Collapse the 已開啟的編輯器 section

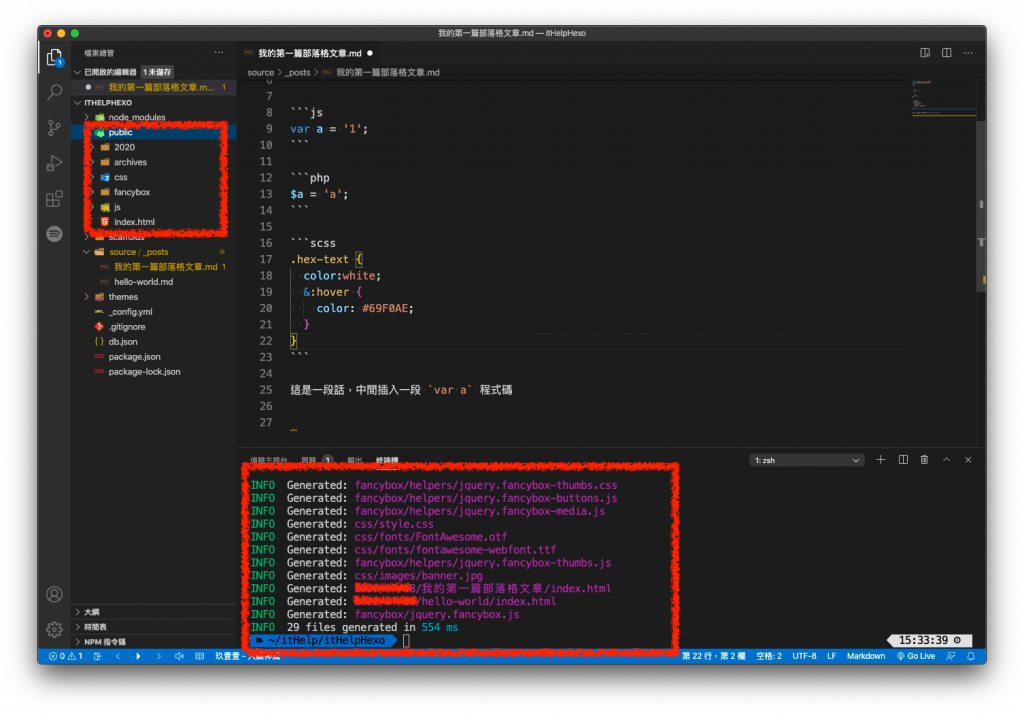pyautogui.click(x=78, y=72)
